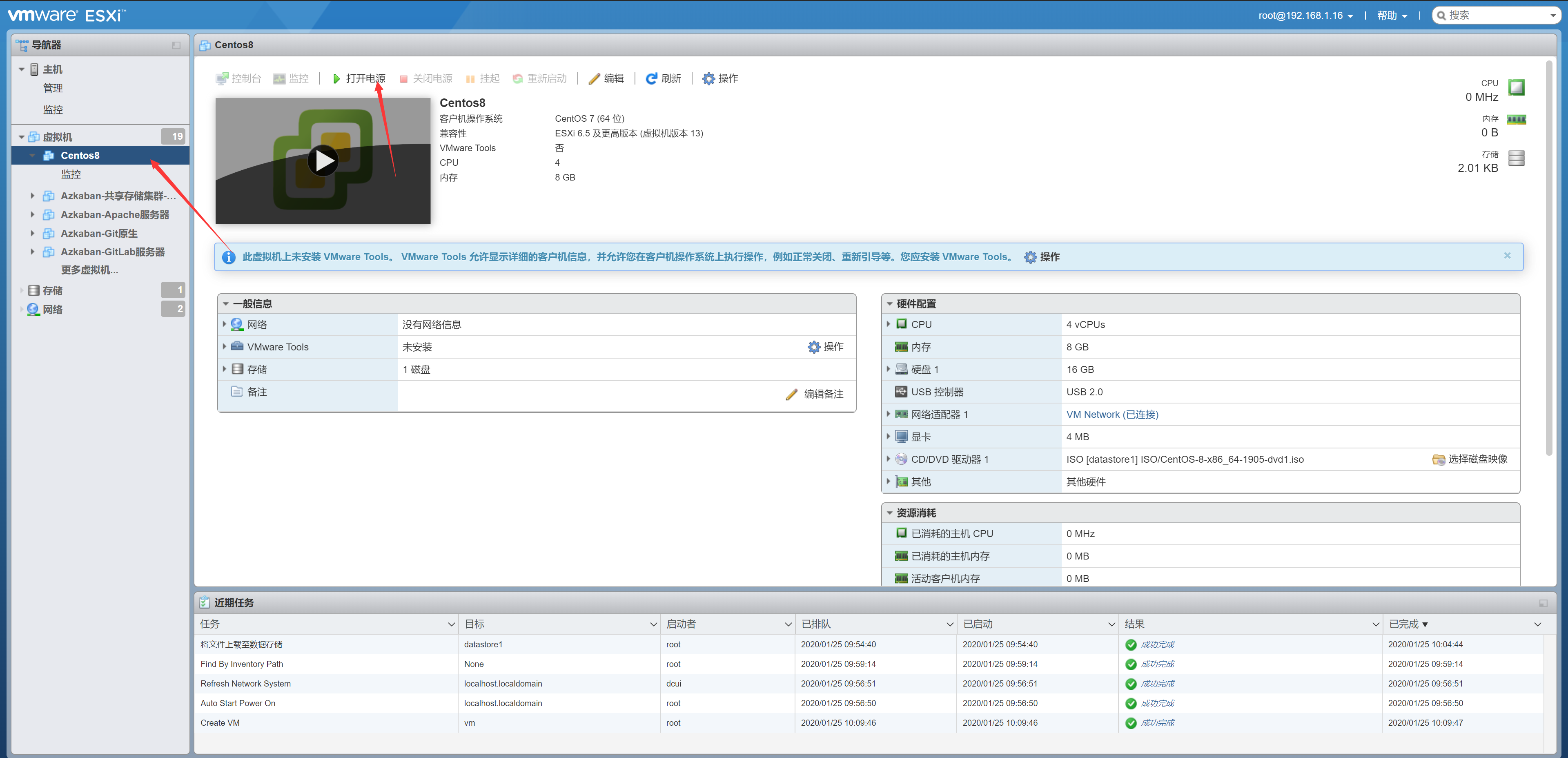
Task: Click the 存储 usage icon at top right
Action: tap(1516, 158)
